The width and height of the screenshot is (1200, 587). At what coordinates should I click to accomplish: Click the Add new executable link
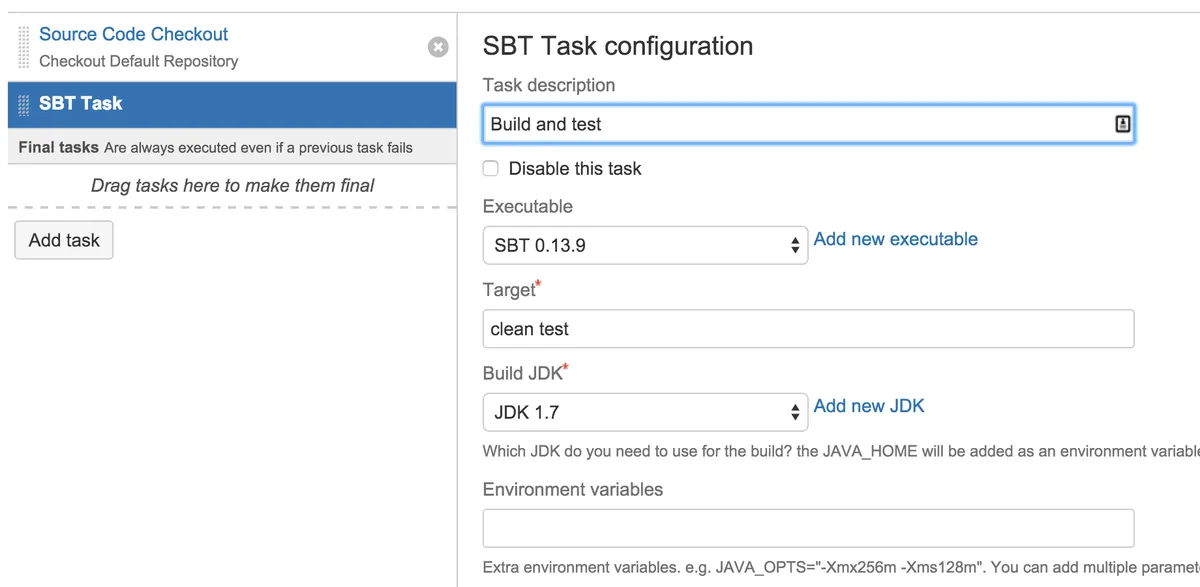tap(896, 239)
